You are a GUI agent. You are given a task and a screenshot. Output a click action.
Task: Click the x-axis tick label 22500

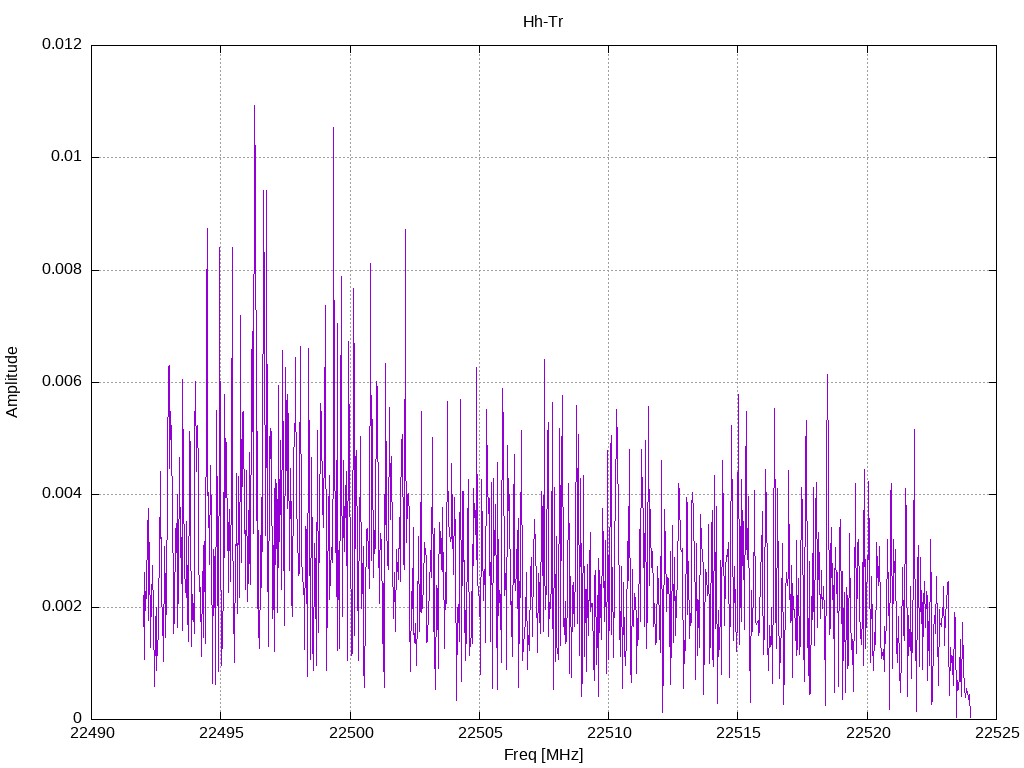(350, 733)
